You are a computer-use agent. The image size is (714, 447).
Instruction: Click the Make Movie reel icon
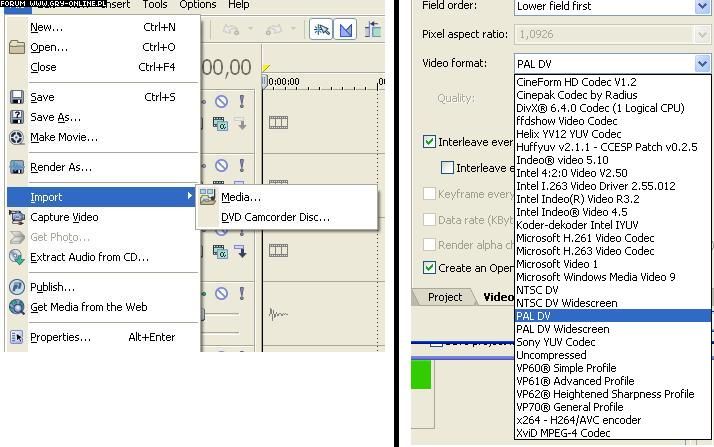(x=17, y=137)
